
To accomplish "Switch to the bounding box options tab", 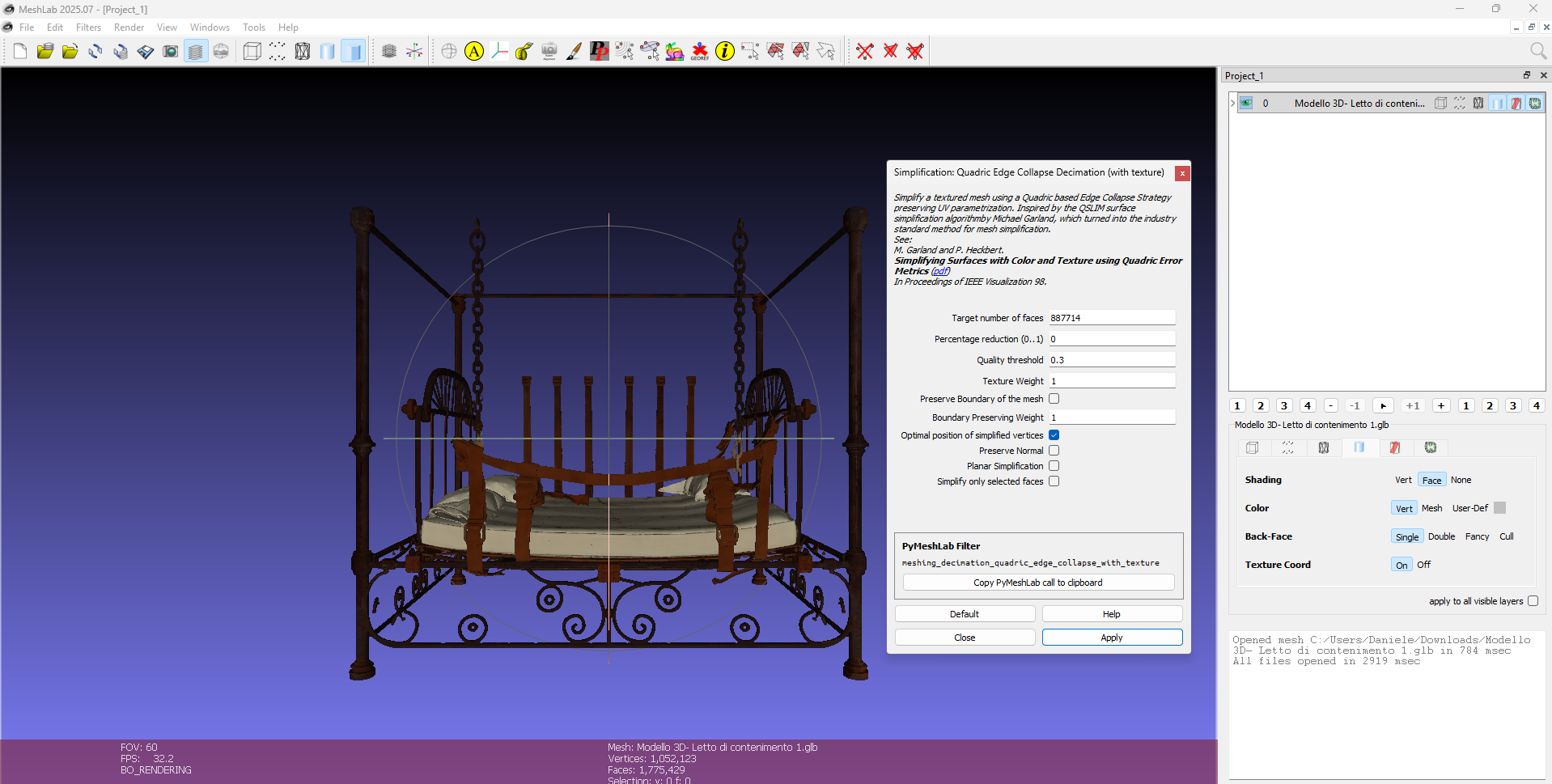I will (x=1253, y=447).
